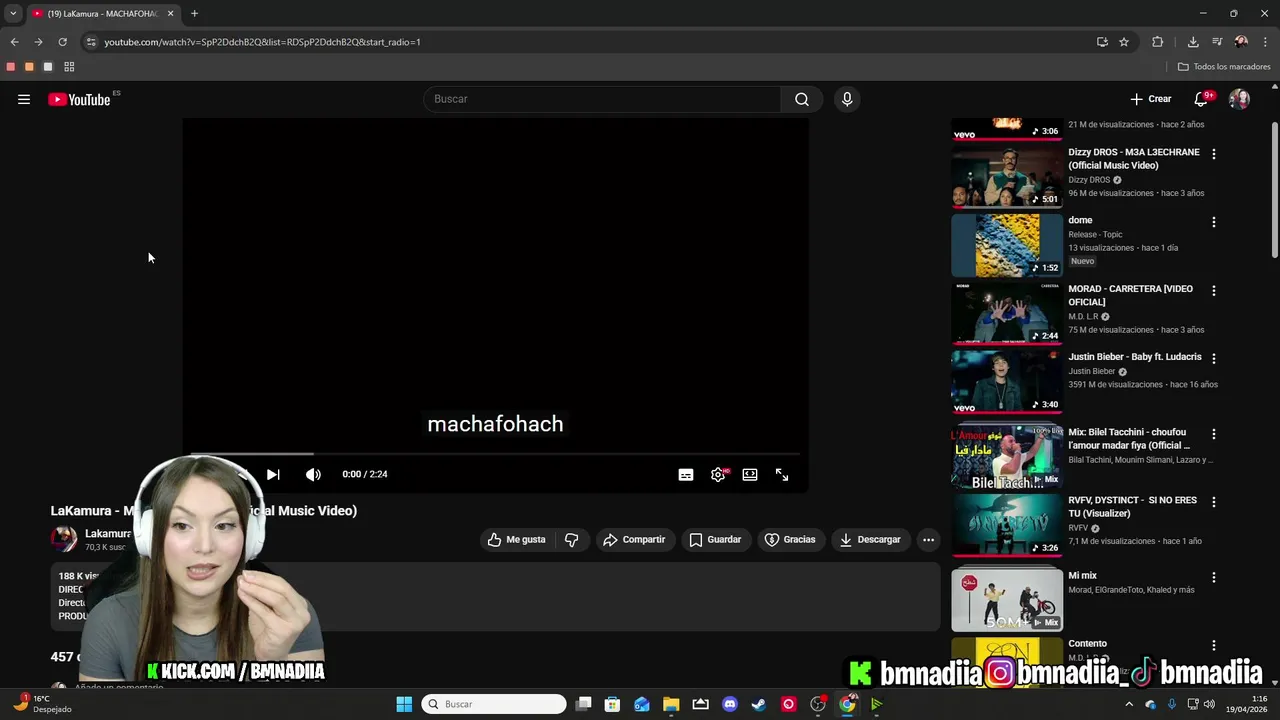Bookmark this page with star icon
The height and width of the screenshot is (720, 1280).
1124,42
